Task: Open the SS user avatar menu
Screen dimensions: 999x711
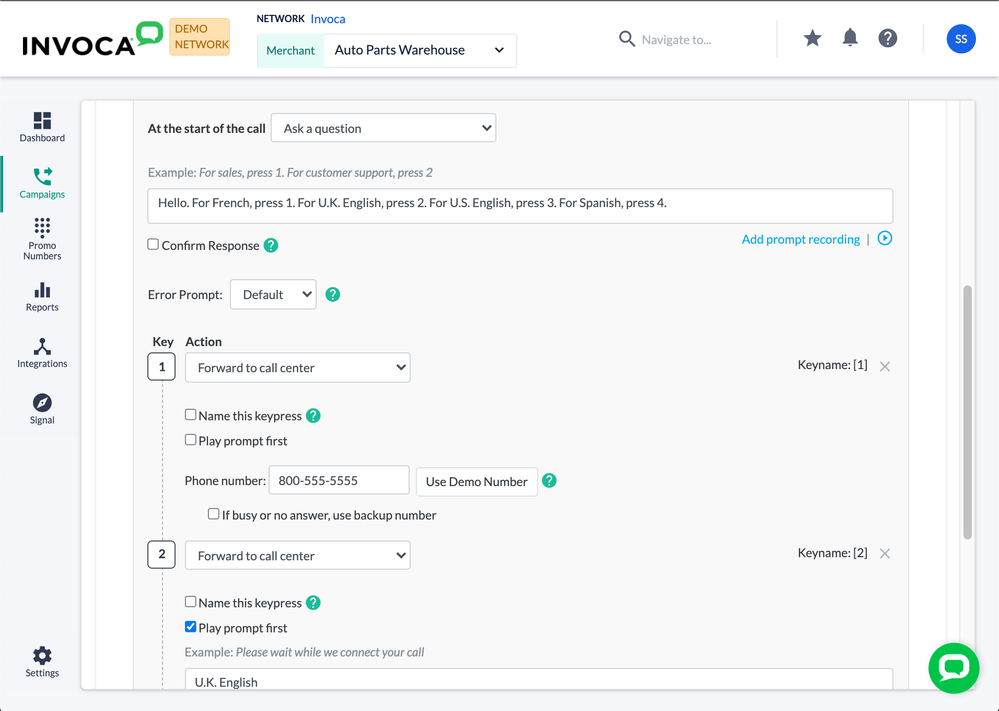Action: 960,39
